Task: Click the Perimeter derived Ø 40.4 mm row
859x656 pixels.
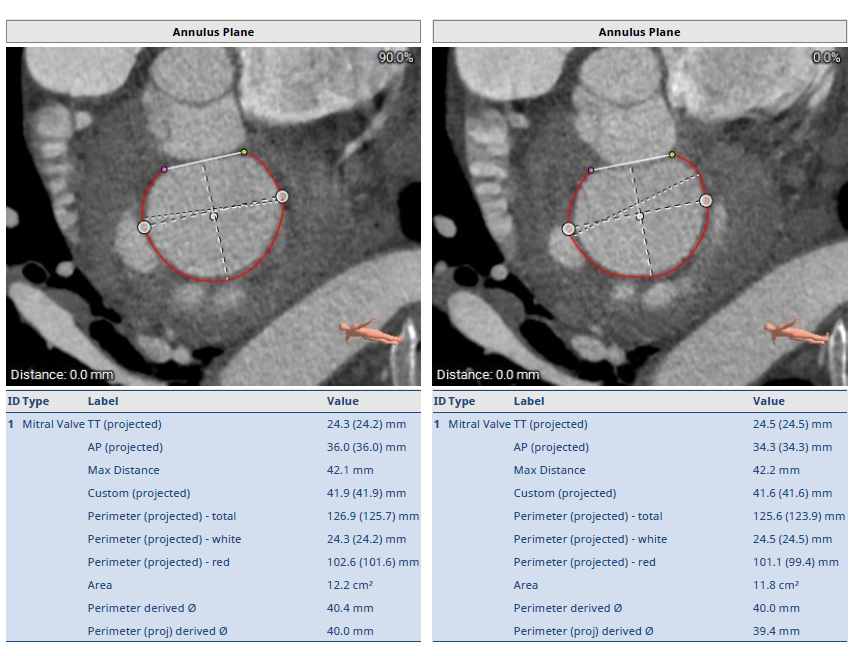Action: (213, 608)
